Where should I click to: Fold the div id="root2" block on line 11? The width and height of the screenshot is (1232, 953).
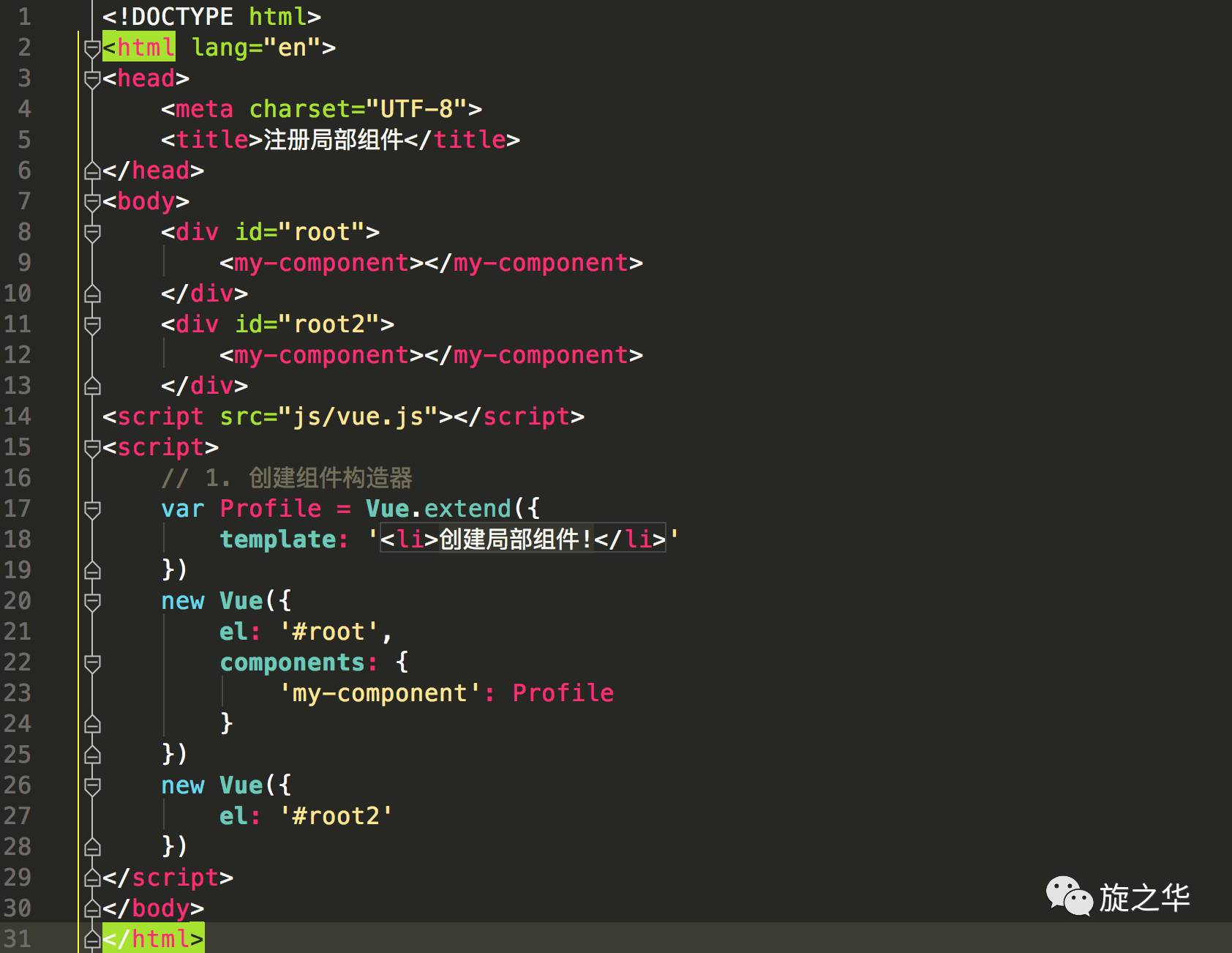92,325
